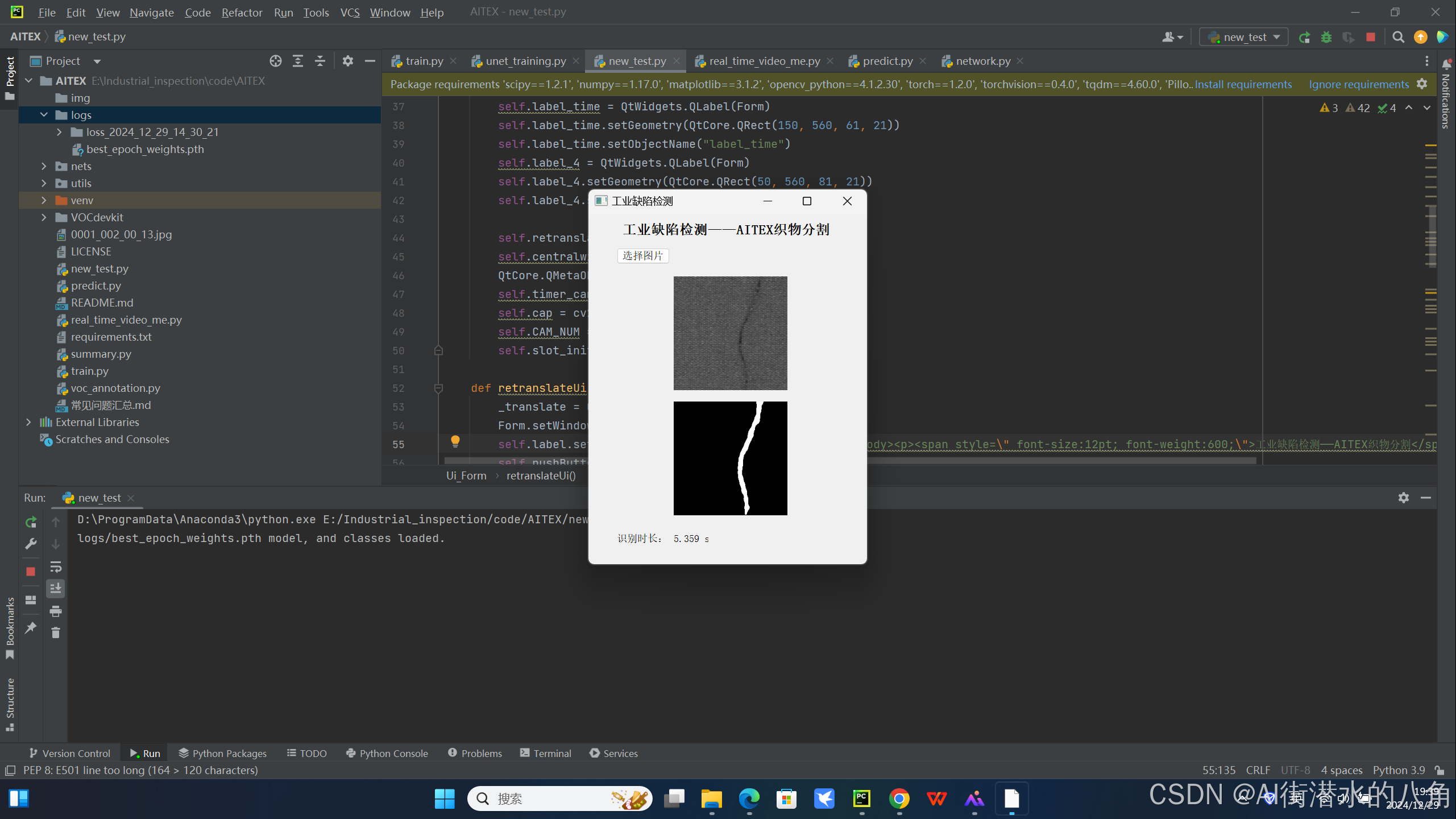
Task: Open Search Everywhere magnifier icon
Action: pos(1398,38)
